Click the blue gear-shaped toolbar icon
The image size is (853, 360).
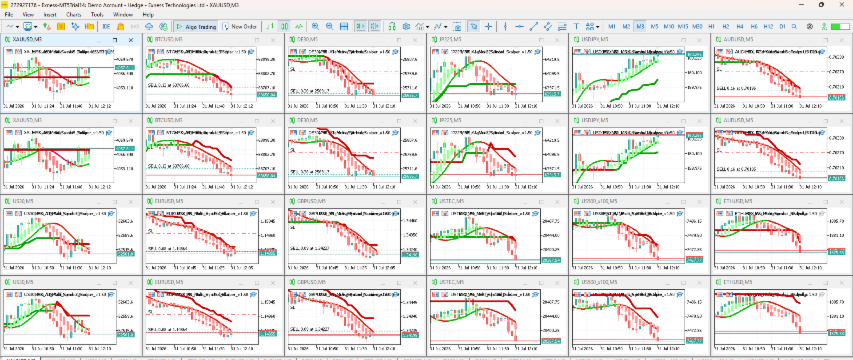tap(406, 26)
